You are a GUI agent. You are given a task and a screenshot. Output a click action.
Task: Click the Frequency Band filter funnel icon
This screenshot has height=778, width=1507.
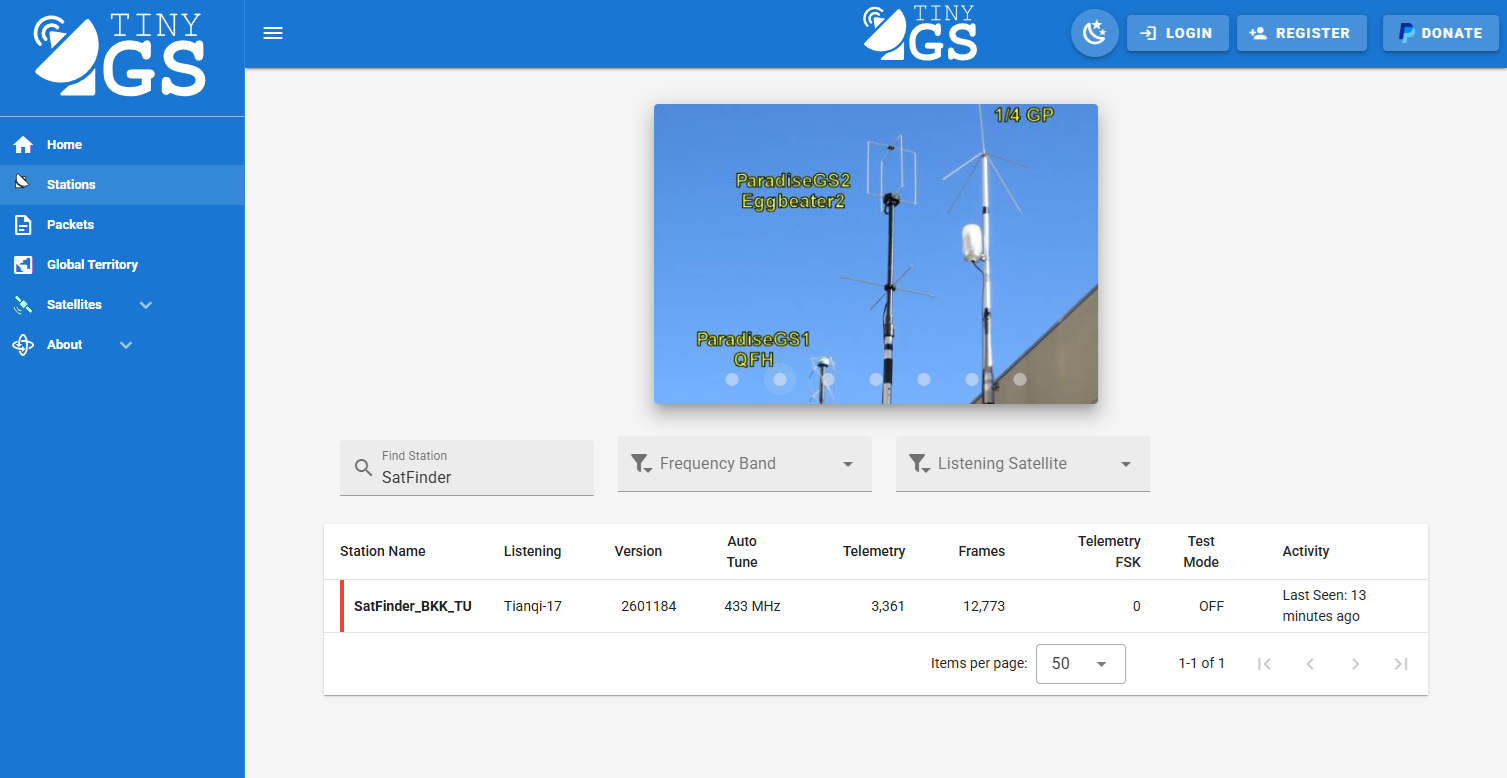click(x=641, y=463)
